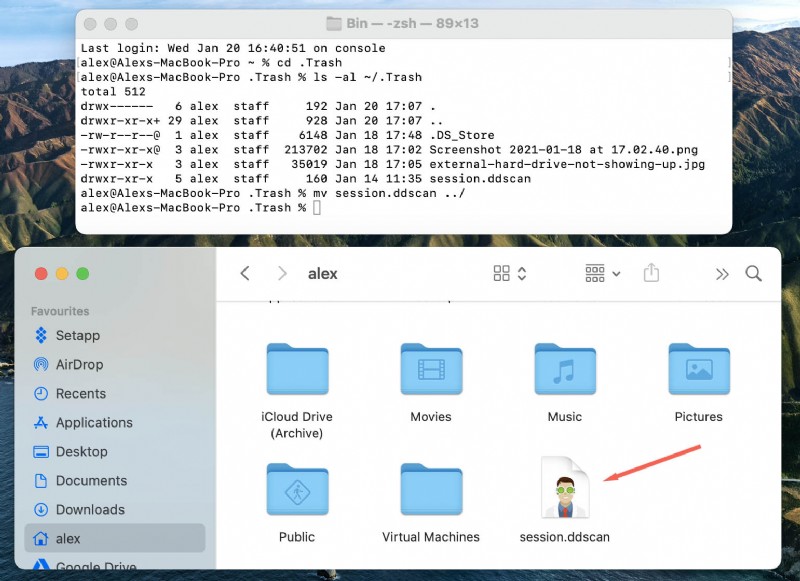Select the Setapp sidebar item

[x=81, y=335]
